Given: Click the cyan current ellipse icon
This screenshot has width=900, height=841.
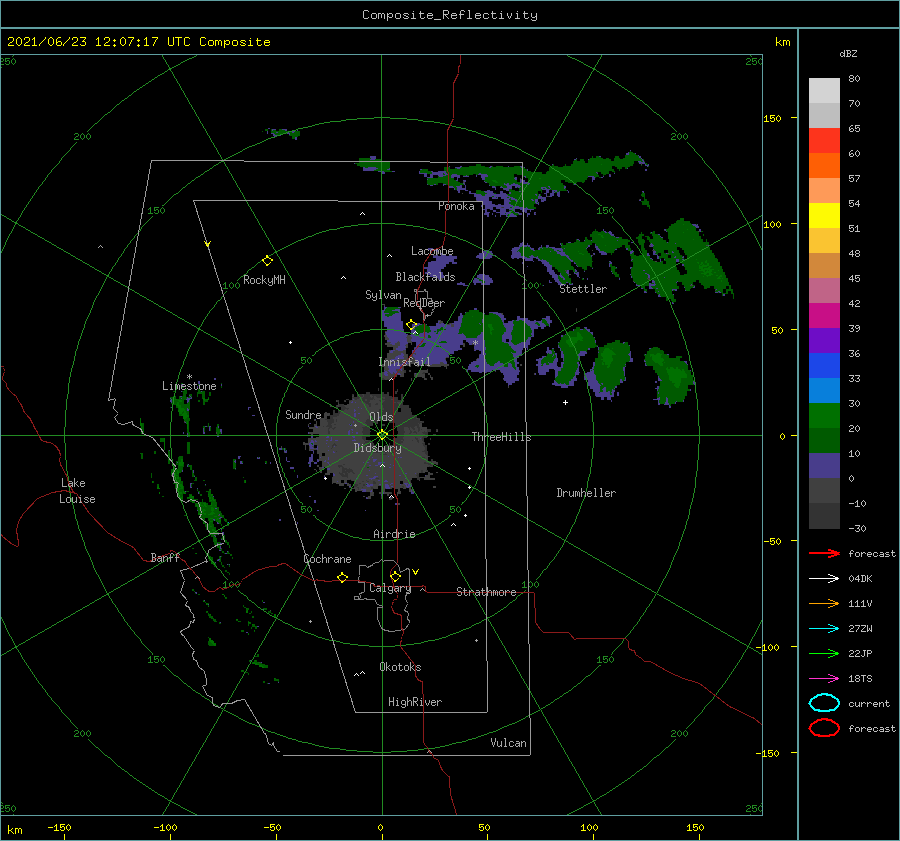Looking at the screenshot, I should pos(824,703).
